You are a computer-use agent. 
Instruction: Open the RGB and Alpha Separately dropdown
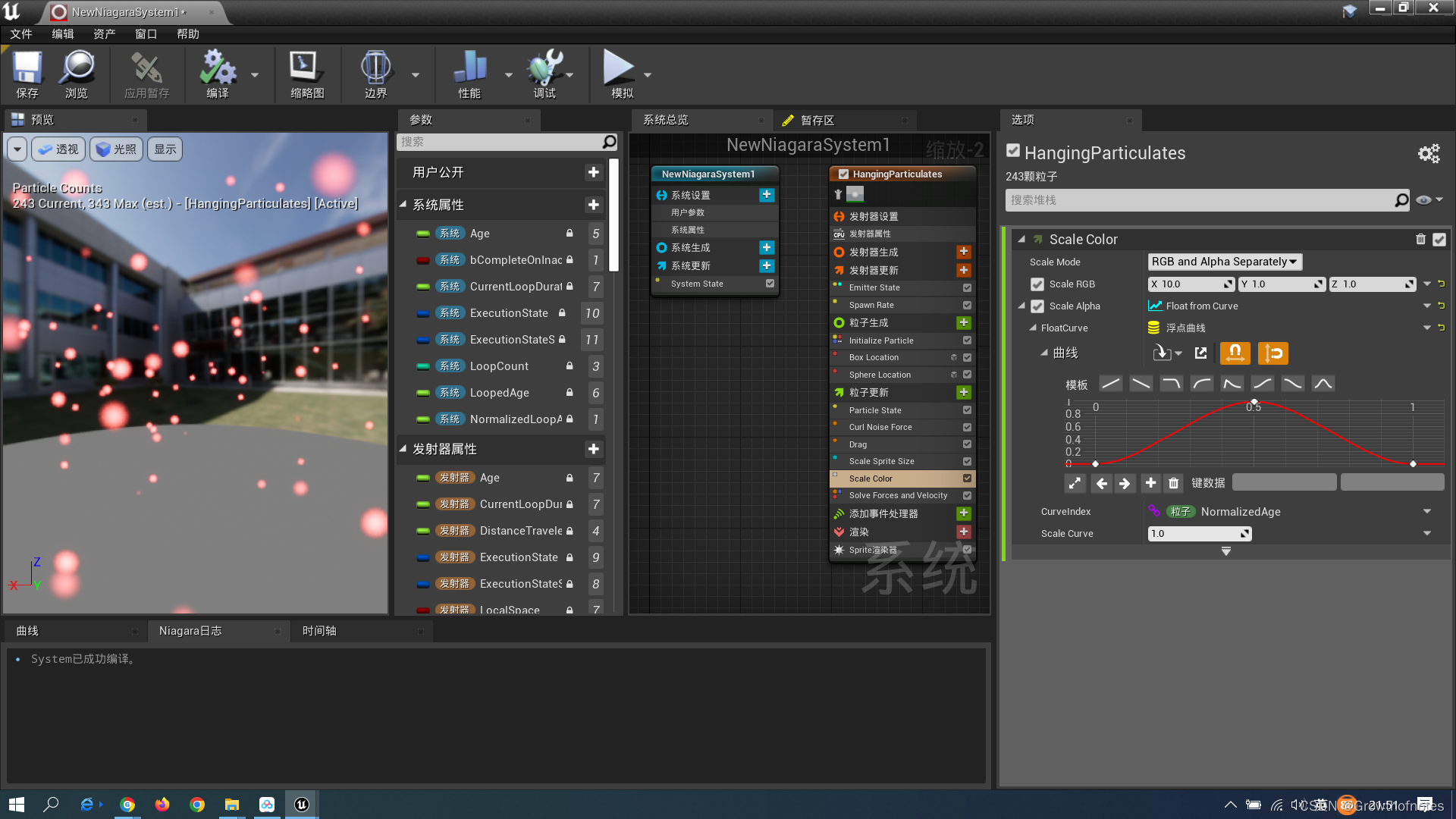[x=1223, y=262]
